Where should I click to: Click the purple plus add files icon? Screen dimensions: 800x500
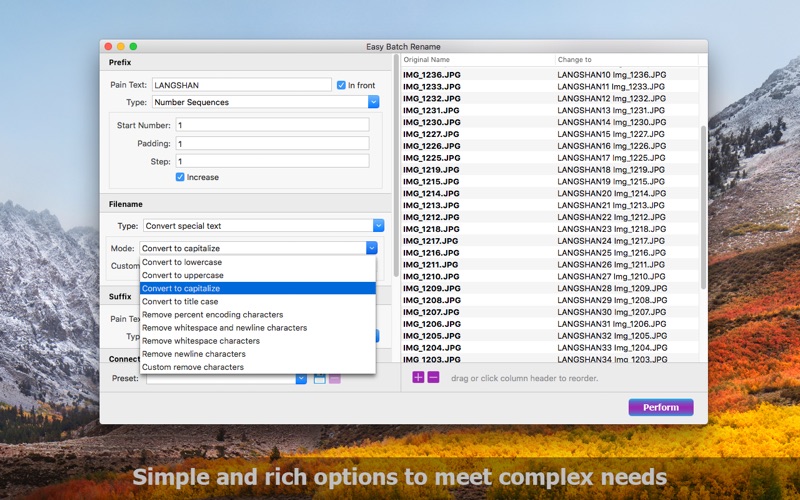point(418,378)
